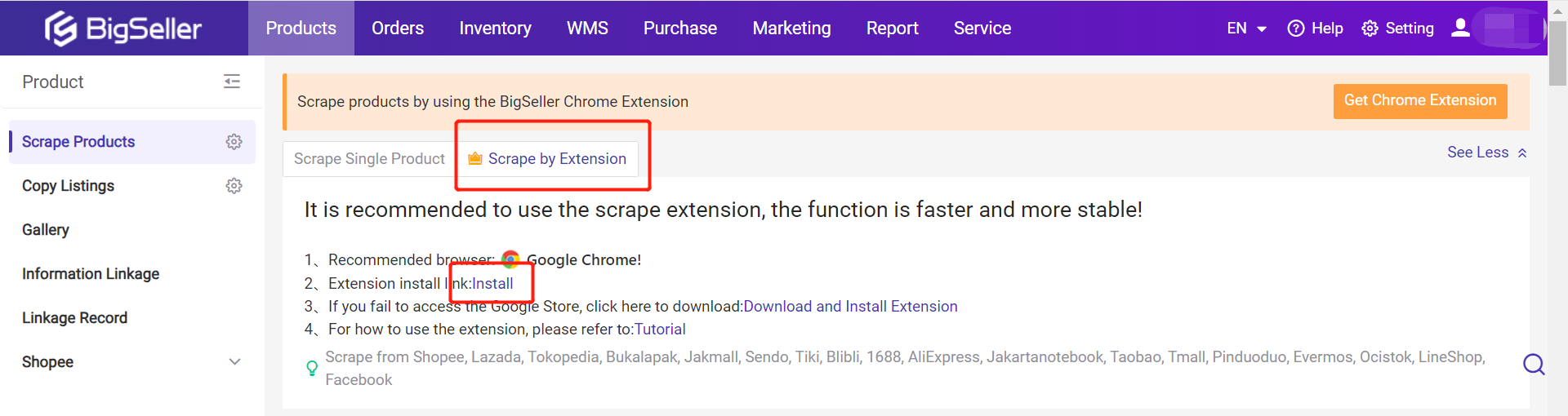Expand the Shopee sidebar section
Screen dimensions: 1568x416
pyautogui.click(x=234, y=362)
